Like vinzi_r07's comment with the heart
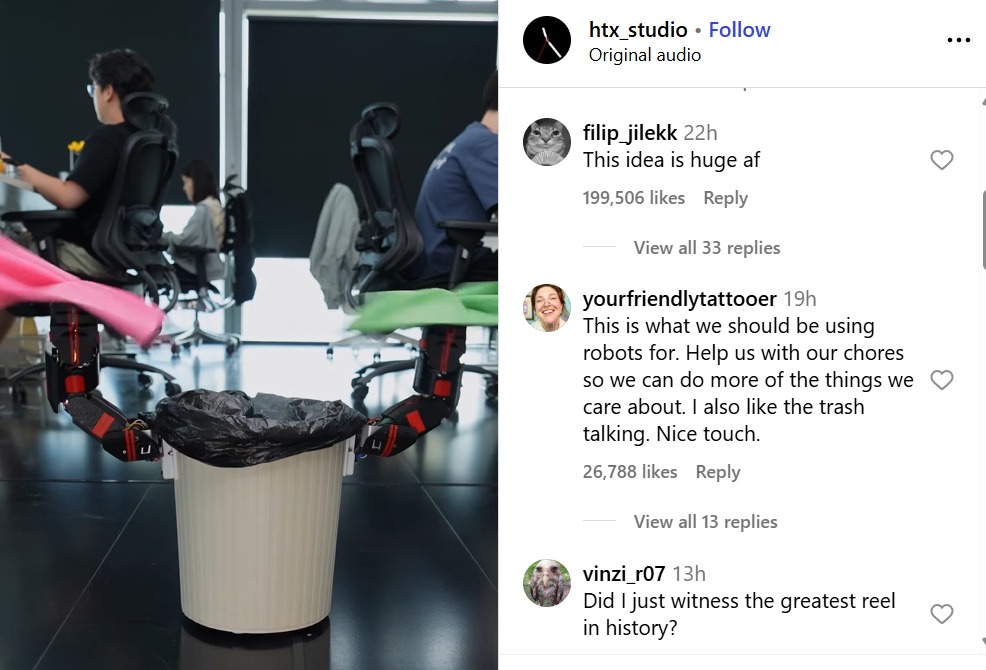This screenshot has height=670, width=986. point(941,614)
